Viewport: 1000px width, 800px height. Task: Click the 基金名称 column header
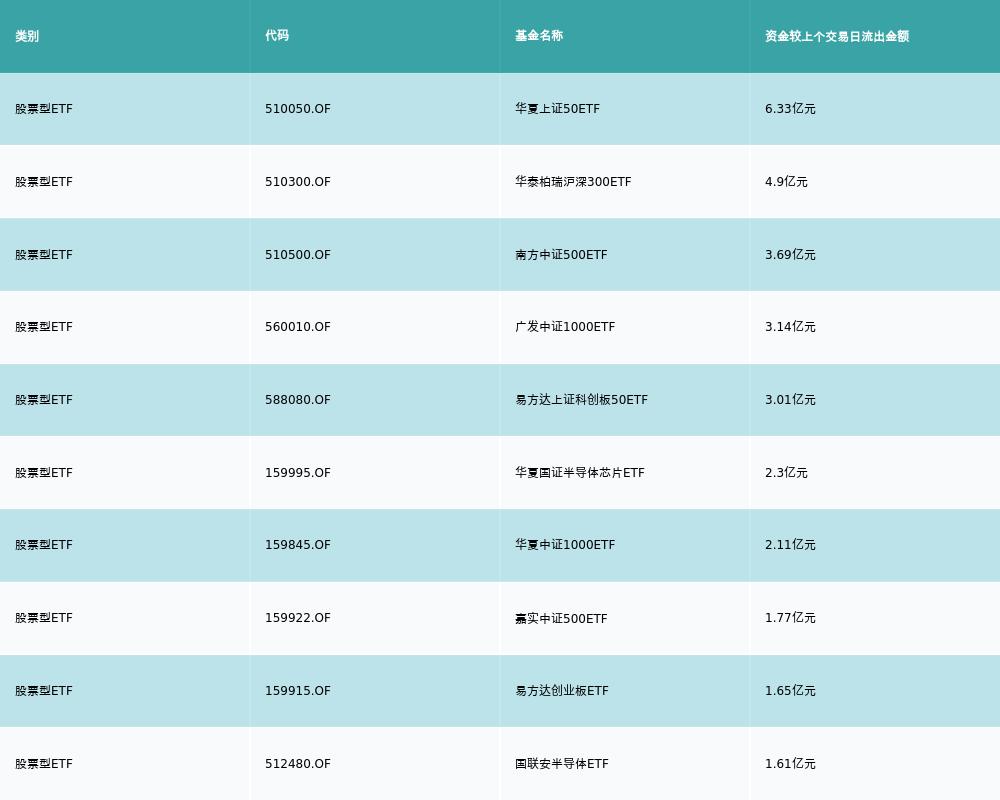539,36
